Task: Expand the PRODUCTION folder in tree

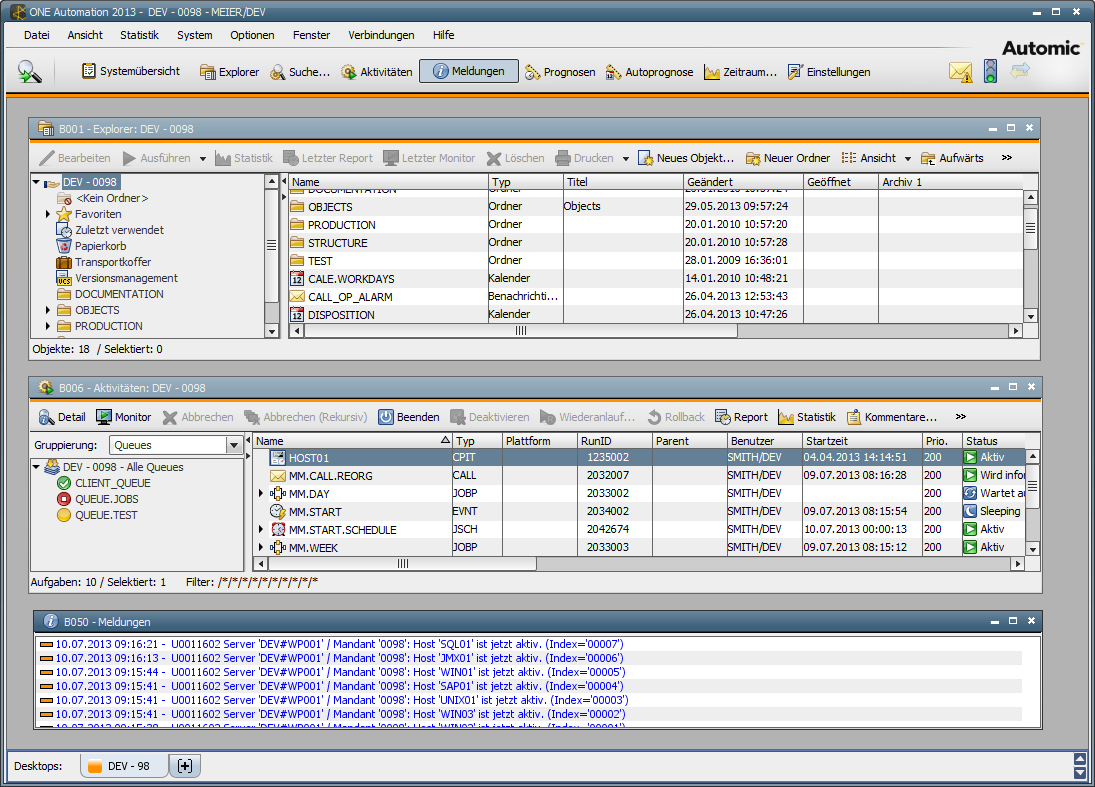Action: pyautogui.click(x=47, y=326)
